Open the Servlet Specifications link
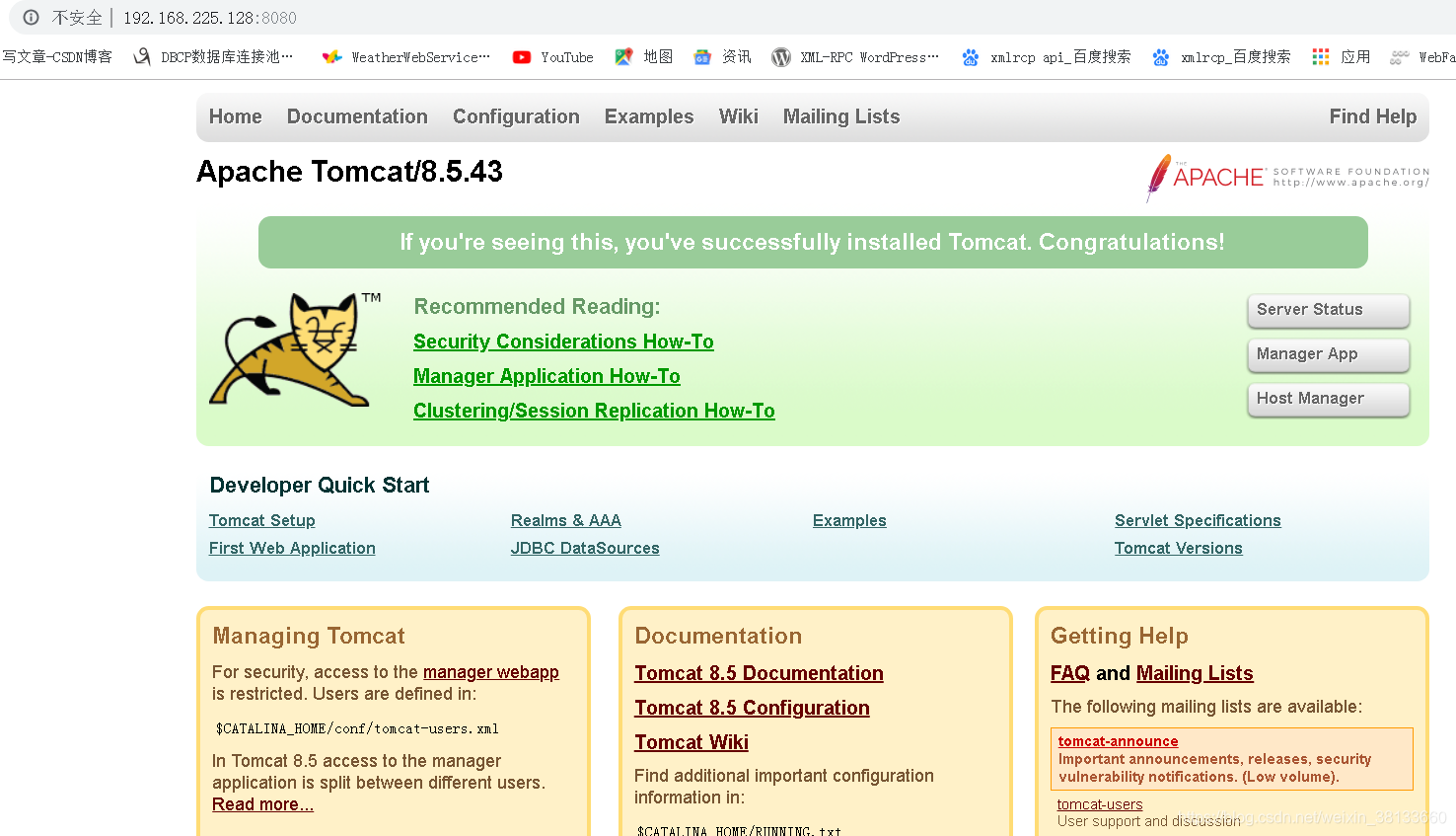Screen dimensions: 1456x836 [x=1198, y=520]
